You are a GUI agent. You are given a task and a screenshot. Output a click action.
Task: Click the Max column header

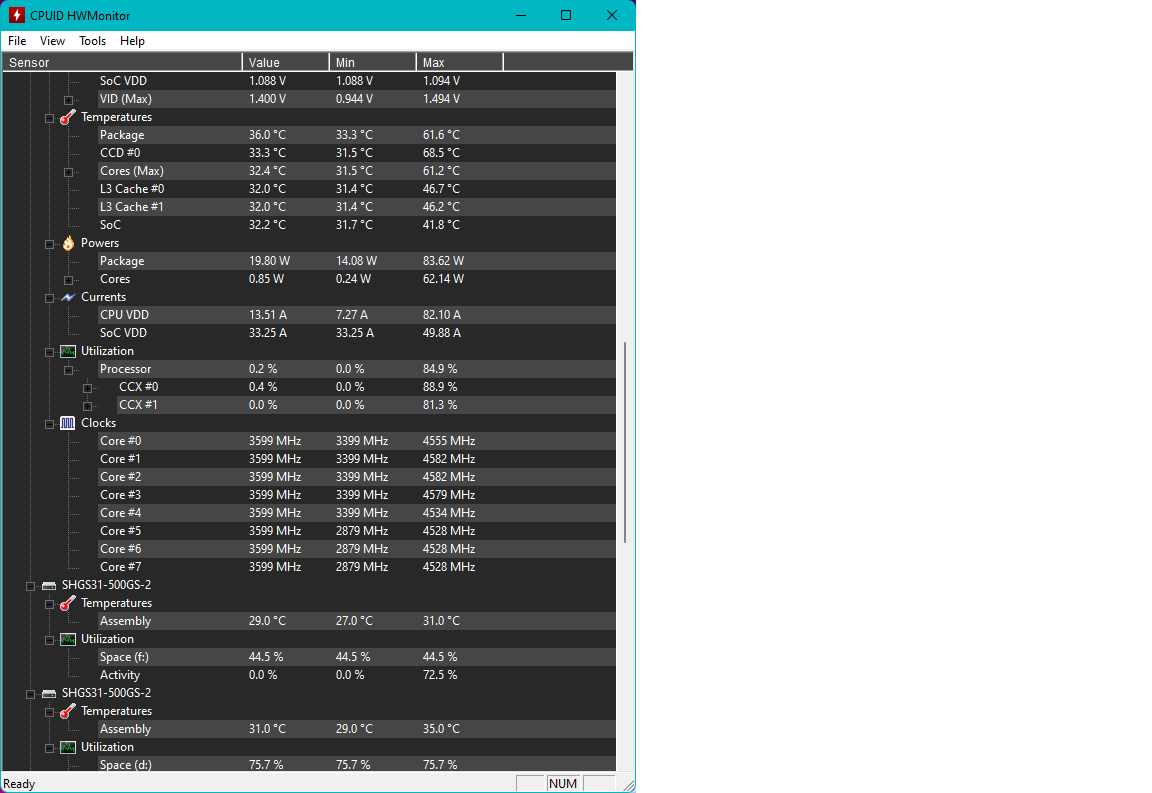tap(459, 62)
